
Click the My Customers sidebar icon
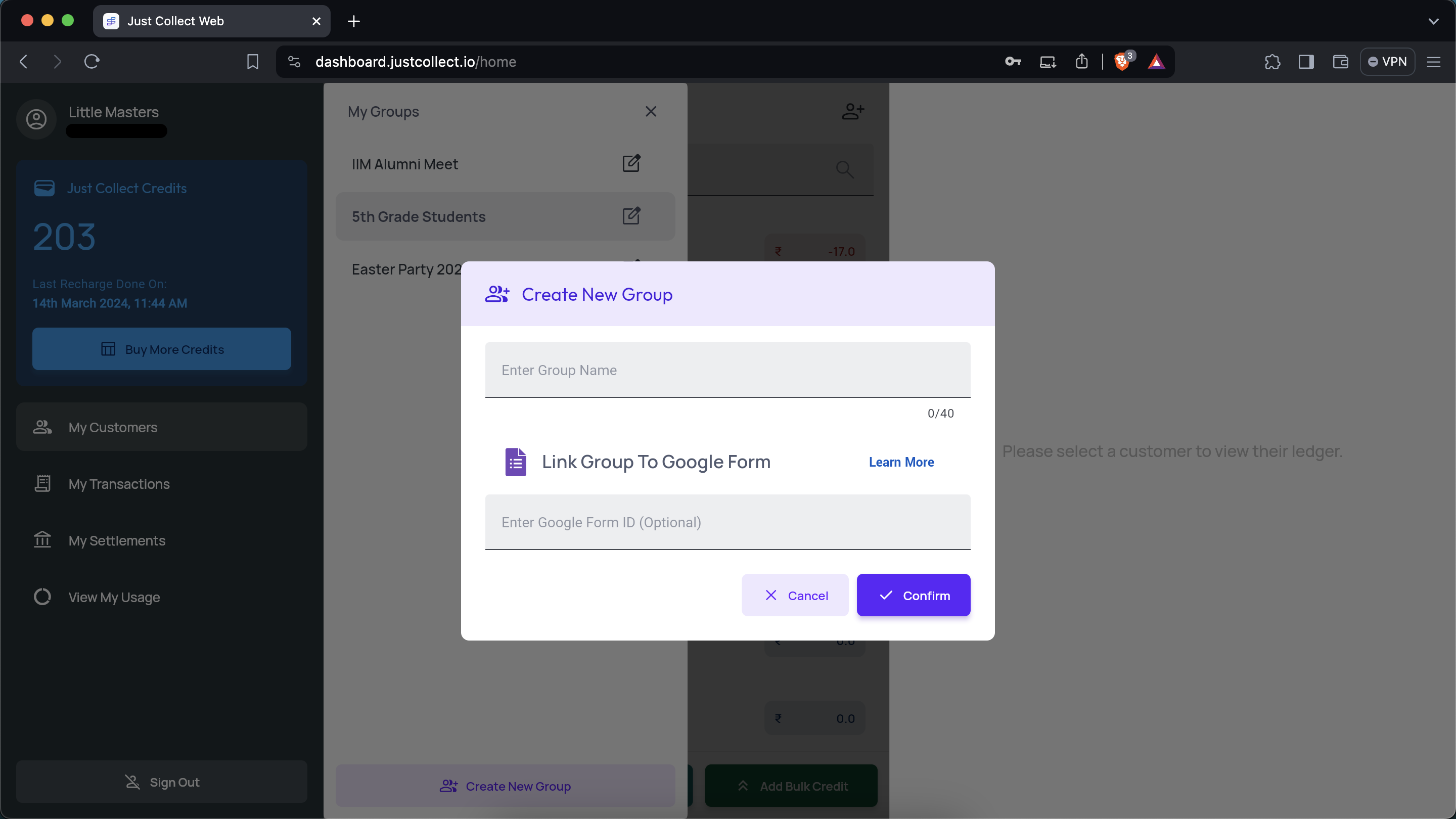pos(42,427)
